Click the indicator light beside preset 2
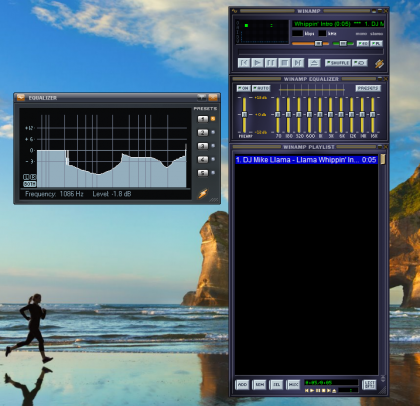 213,132
